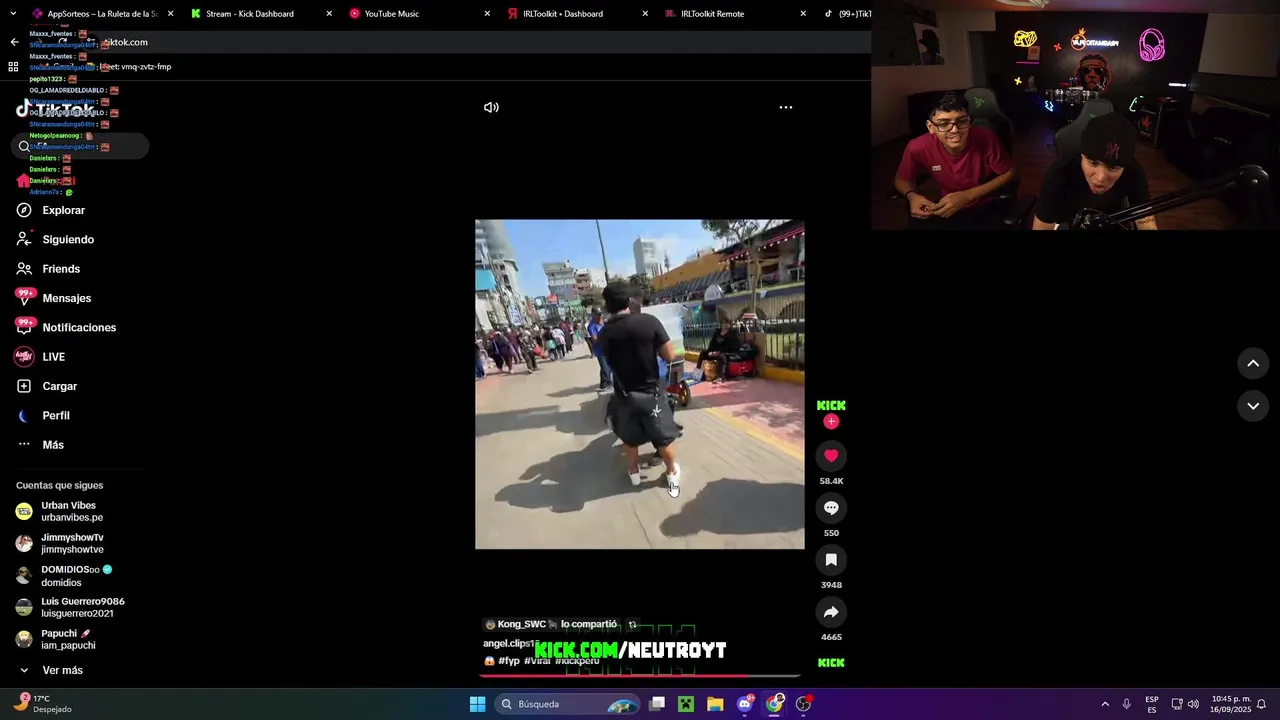Viewport: 1280px width, 720px height.
Task: Click the webcam overlay thumbnail
Action: (1075, 115)
